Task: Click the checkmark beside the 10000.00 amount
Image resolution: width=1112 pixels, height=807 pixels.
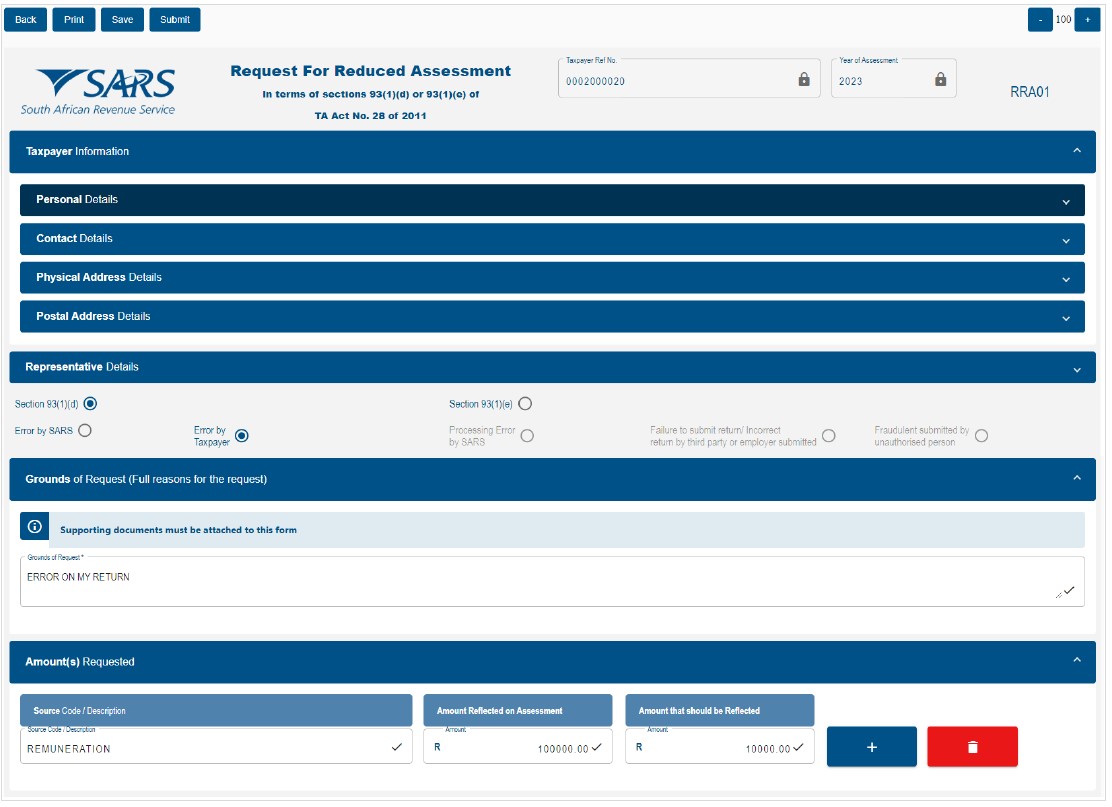Action: click(x=799, y=747)
